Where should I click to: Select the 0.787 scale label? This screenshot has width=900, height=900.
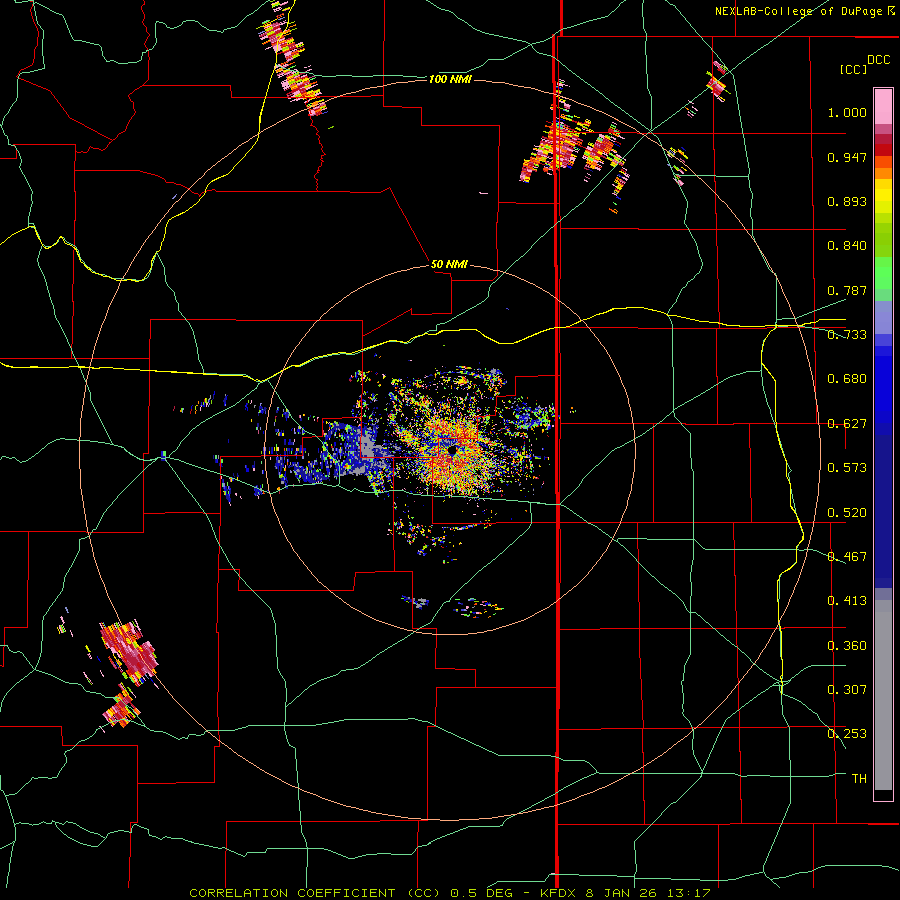847,290
